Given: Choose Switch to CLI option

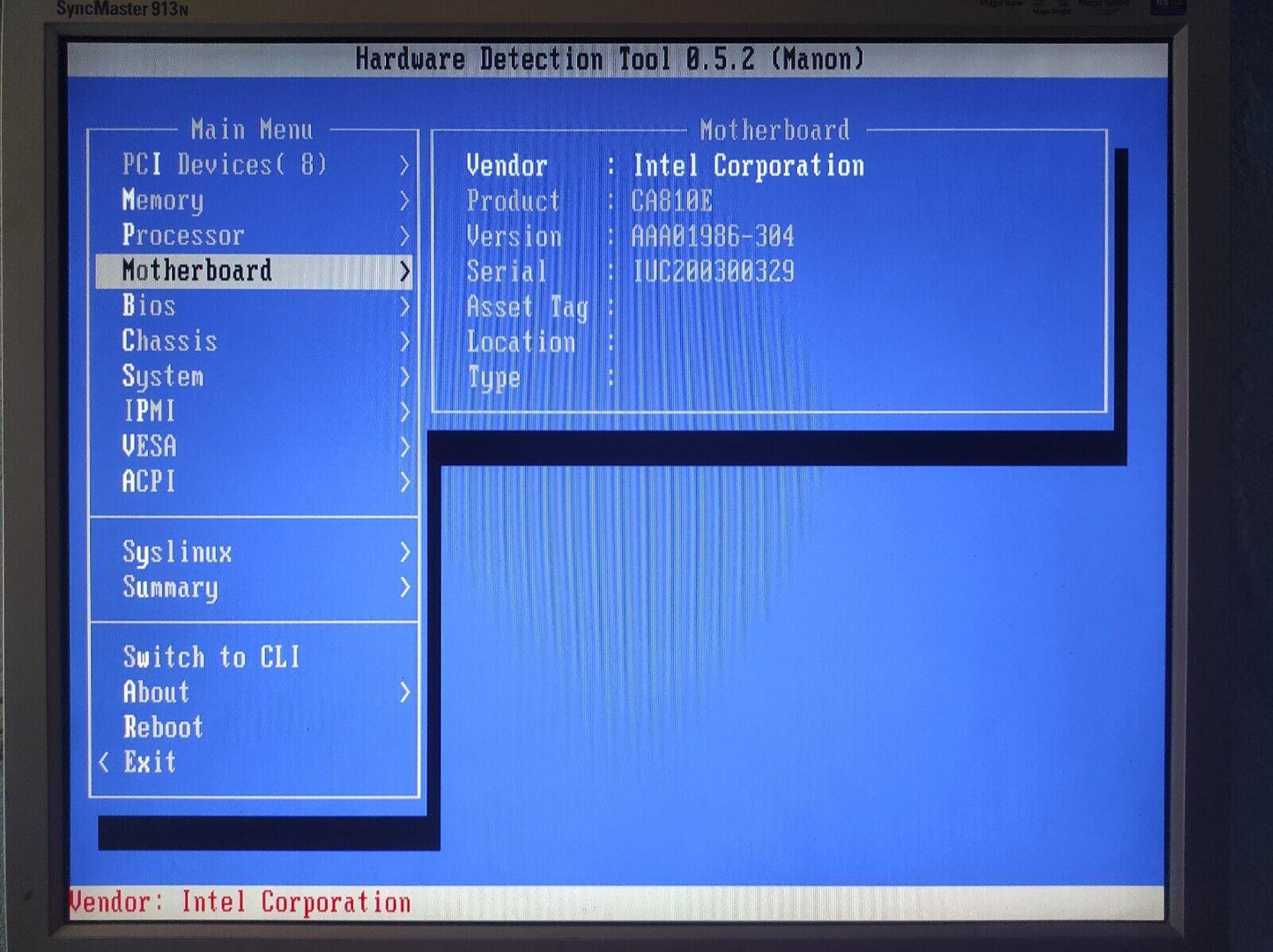Looking at the screenshot, I should [x=211, y=657].
